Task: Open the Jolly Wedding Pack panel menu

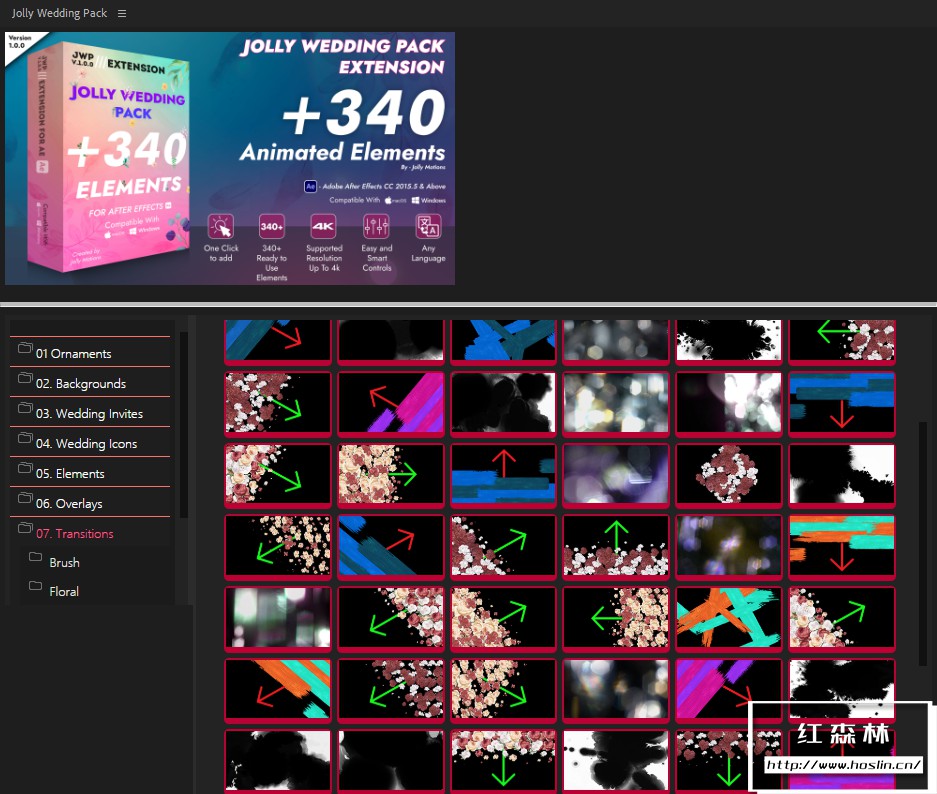Action: [x=122, y=13]
